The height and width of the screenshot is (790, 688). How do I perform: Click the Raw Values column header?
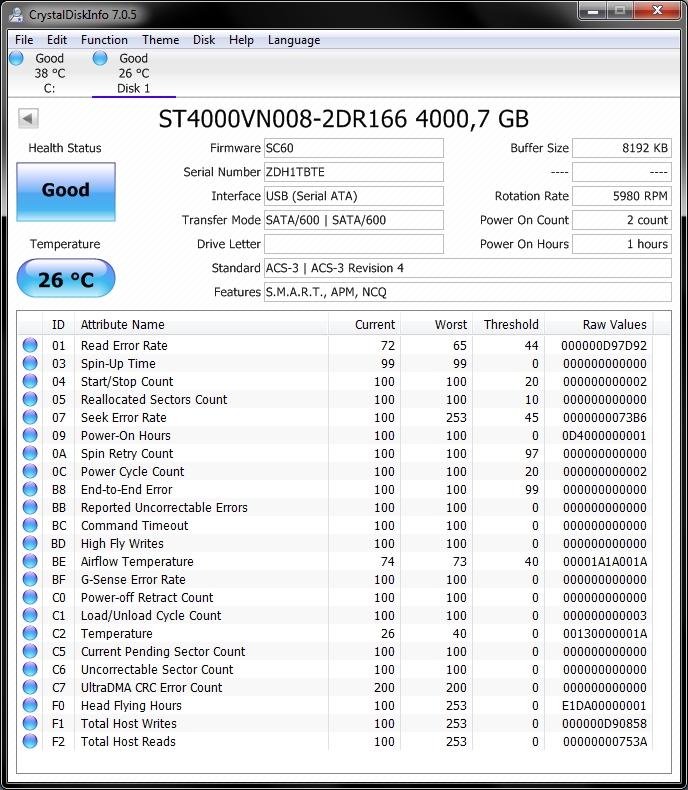click(599, 325)
